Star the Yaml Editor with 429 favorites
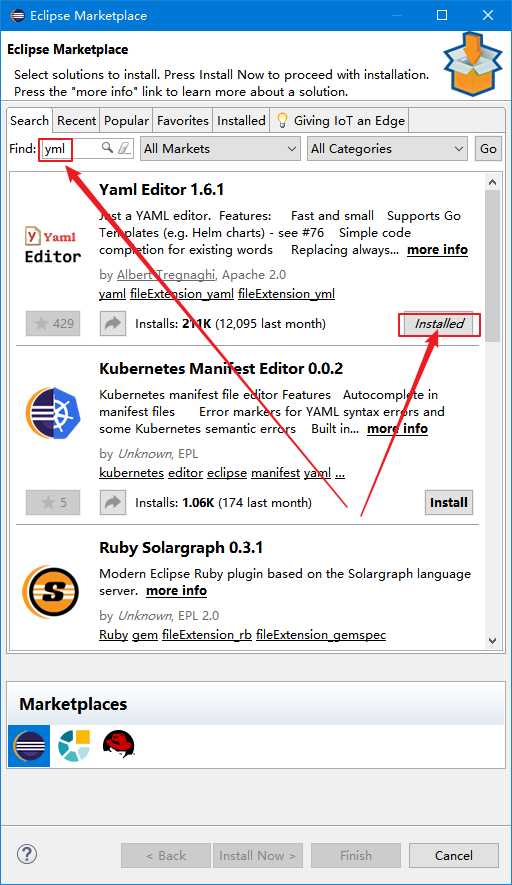This screenshot has width=512, height=885. click(53, 323)
